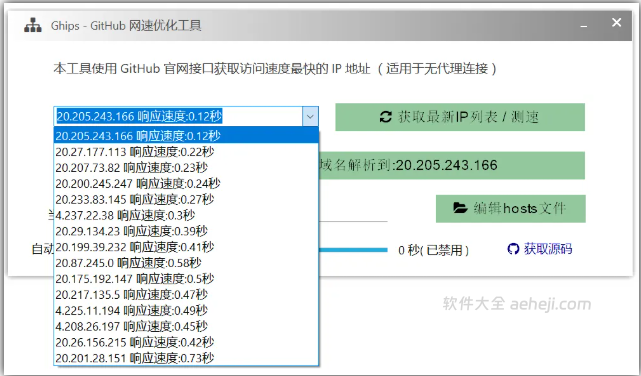Click the Ghips network icon in title bar
This screenshot has width=641, height=376.
pyautogui.click(x=33, y=25)
